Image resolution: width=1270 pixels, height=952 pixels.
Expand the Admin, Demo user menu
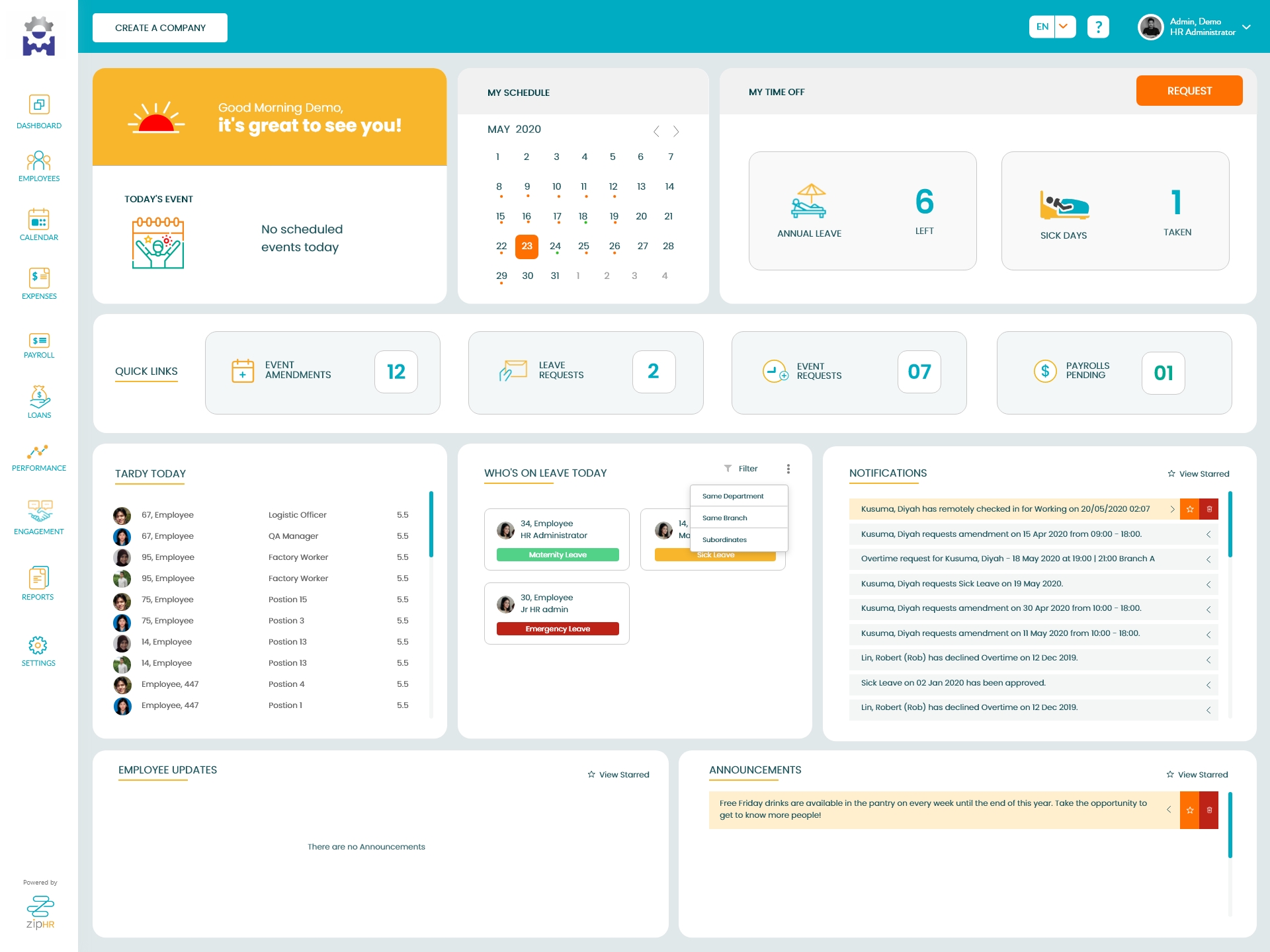pyautogui.click(x=1246, y=27)
